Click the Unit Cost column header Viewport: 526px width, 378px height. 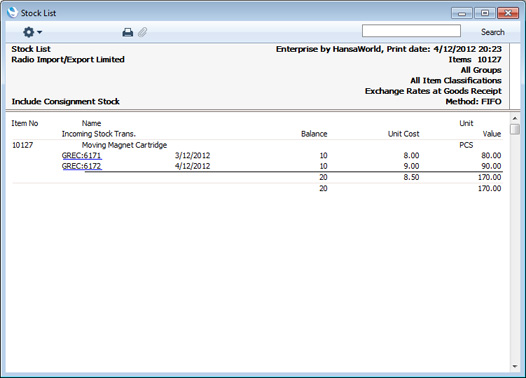pos(404,134)
